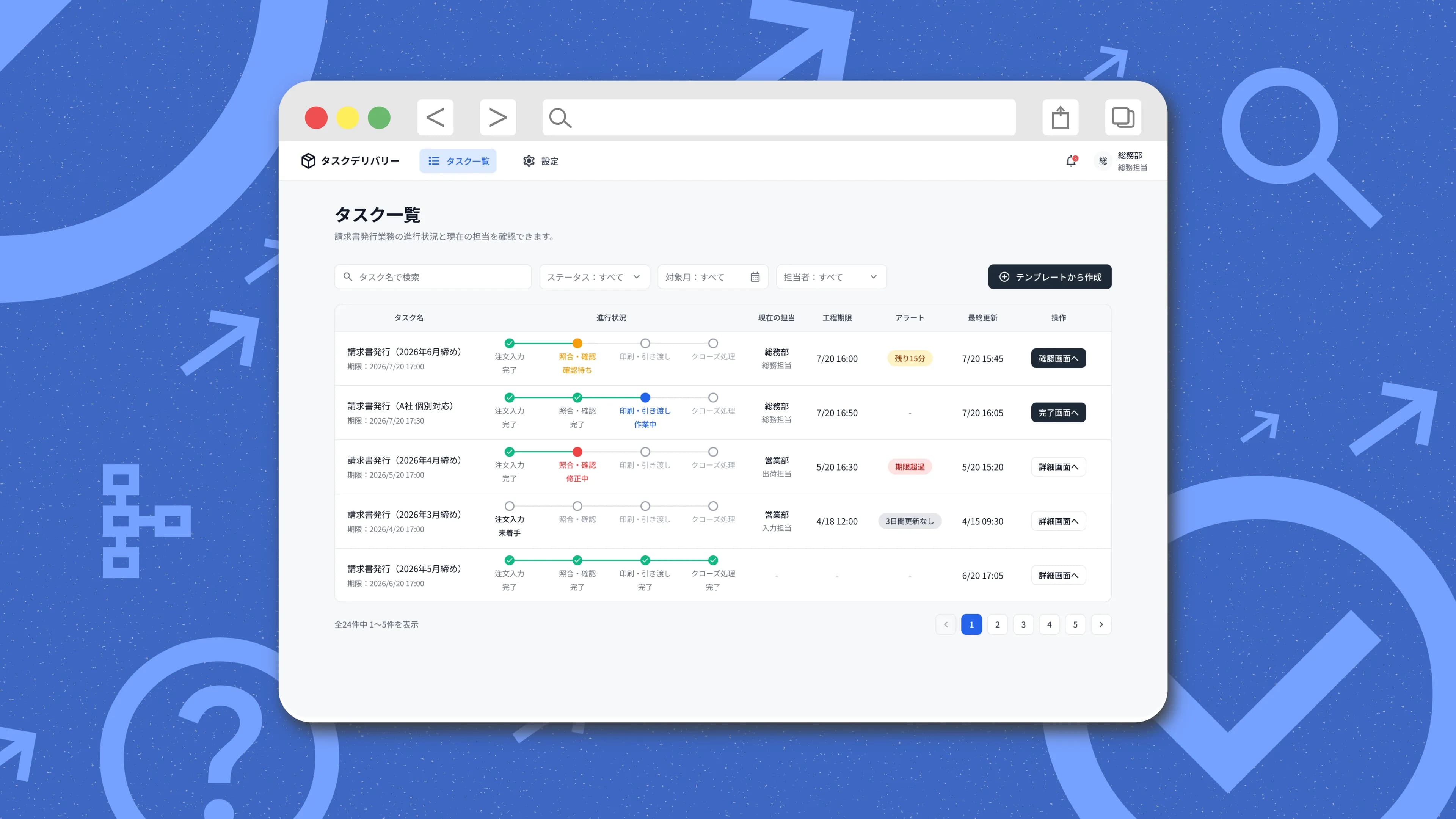Click the green window maximize button
The height and width of the screenshot is (819, 1456).
coord(379,118)
